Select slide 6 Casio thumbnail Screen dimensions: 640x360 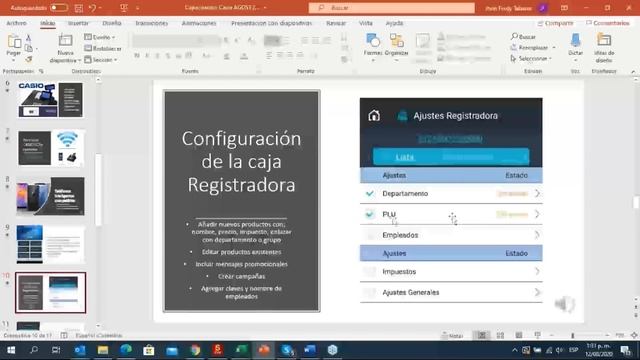tap(51, 100)
